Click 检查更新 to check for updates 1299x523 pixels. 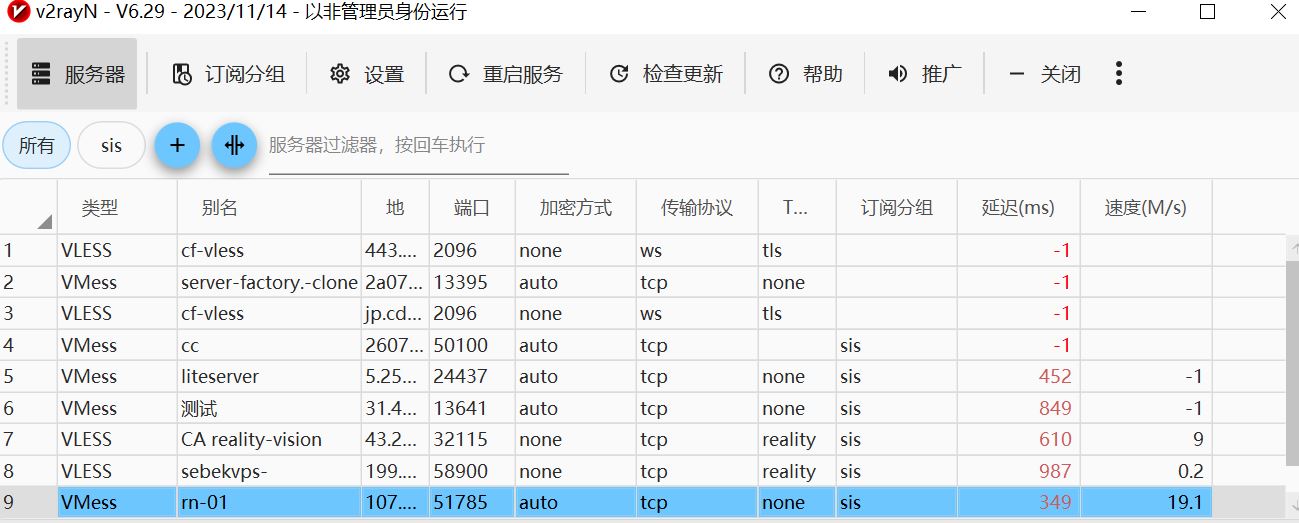665,74
